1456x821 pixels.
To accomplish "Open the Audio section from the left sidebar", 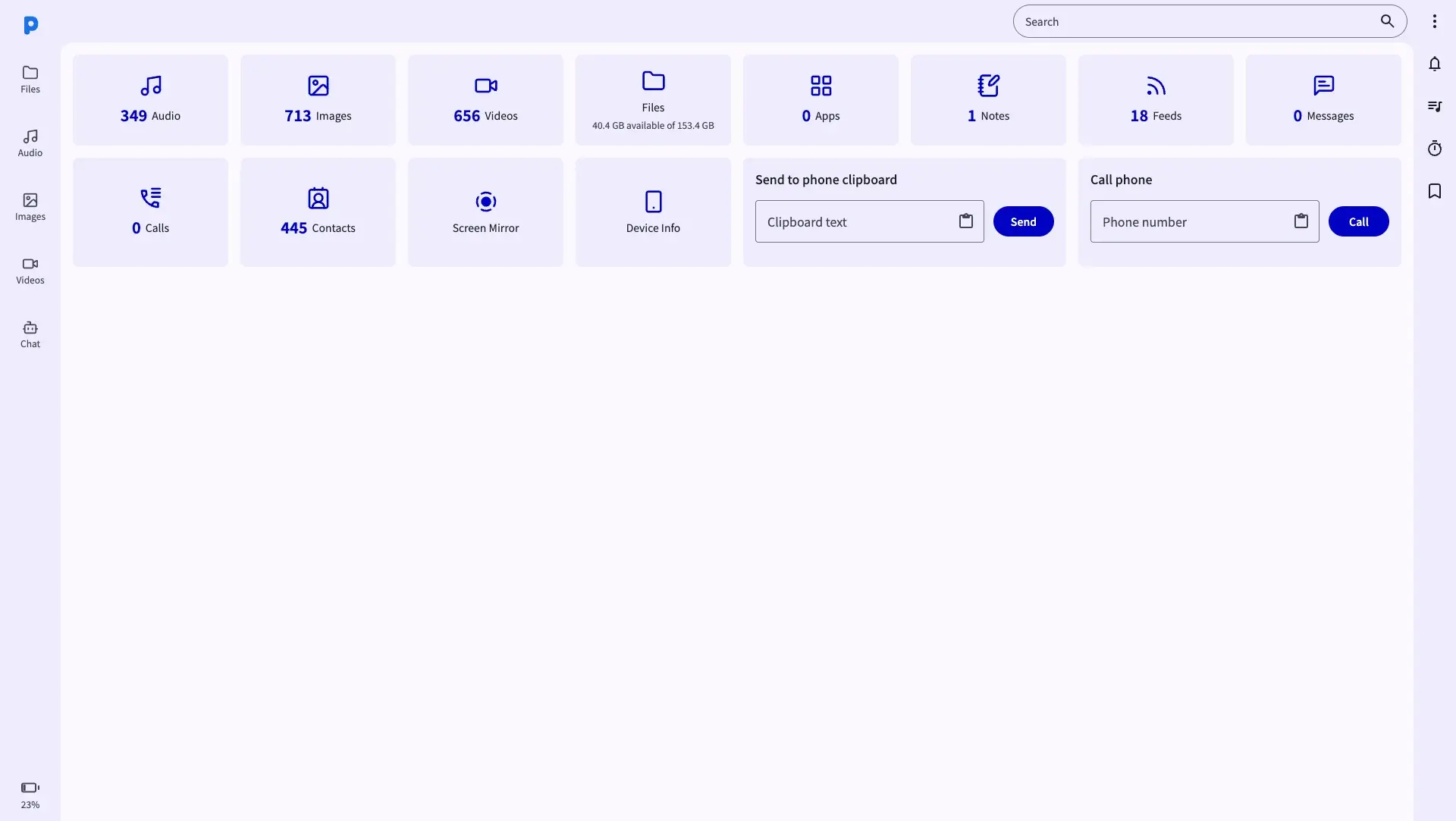I will [30, 143].
